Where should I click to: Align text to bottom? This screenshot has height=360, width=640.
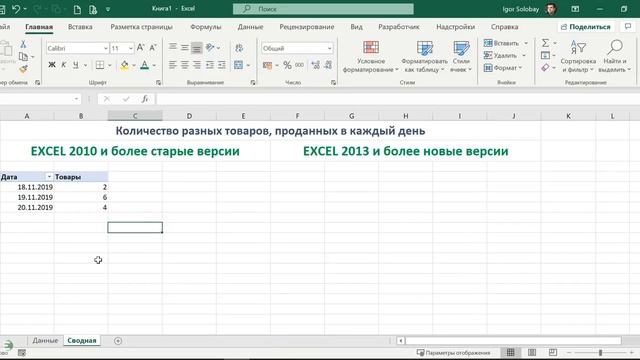197,48
